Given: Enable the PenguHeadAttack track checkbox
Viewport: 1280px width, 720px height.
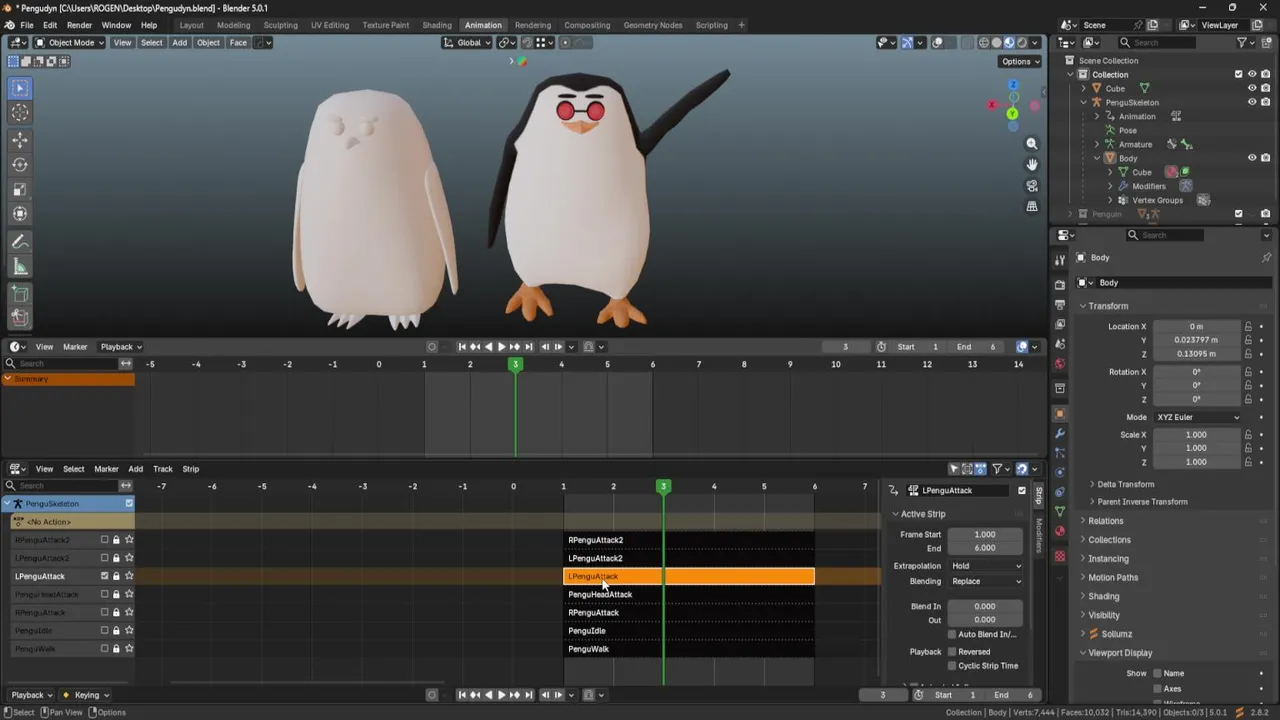Looking at the screenshot, I should click(104, 594).
